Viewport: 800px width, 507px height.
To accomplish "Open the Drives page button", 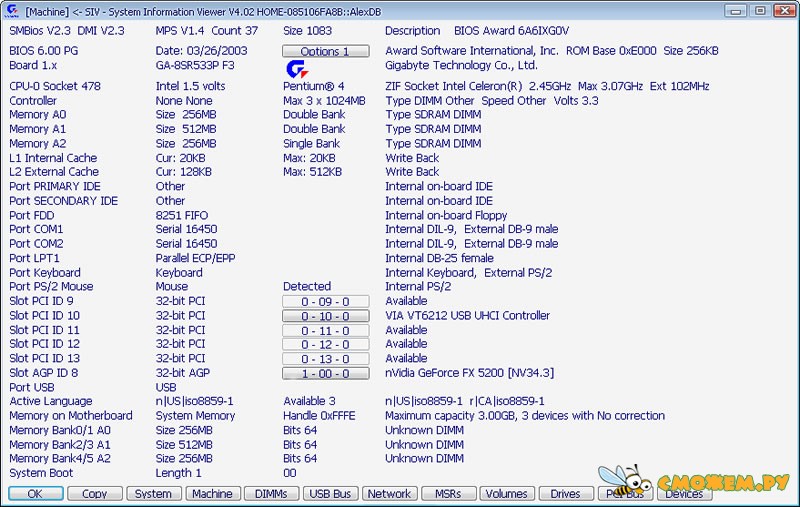I will coord(566,494).
